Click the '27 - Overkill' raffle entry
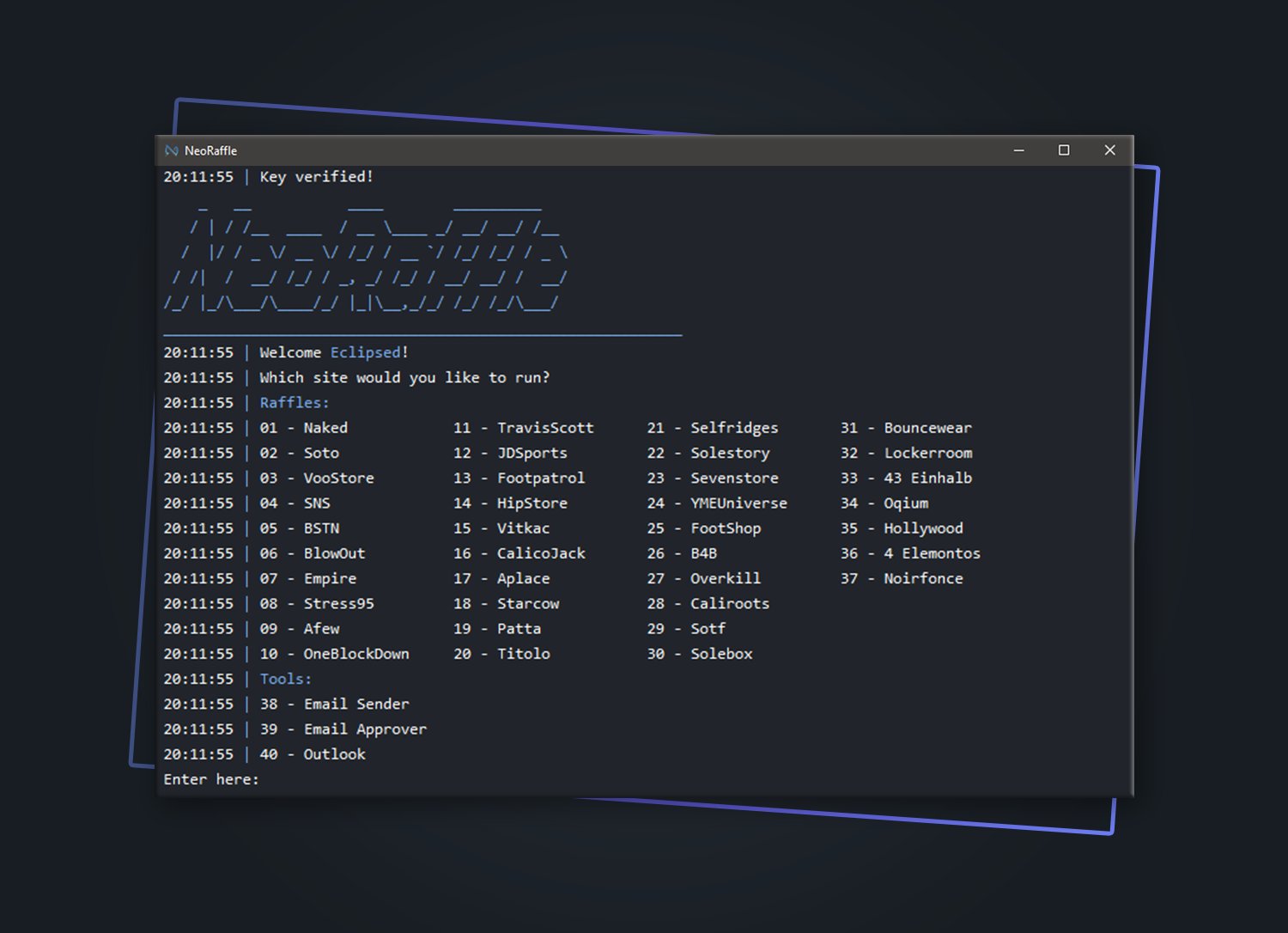Viewport: 1288px width, 933px height. 704,578
